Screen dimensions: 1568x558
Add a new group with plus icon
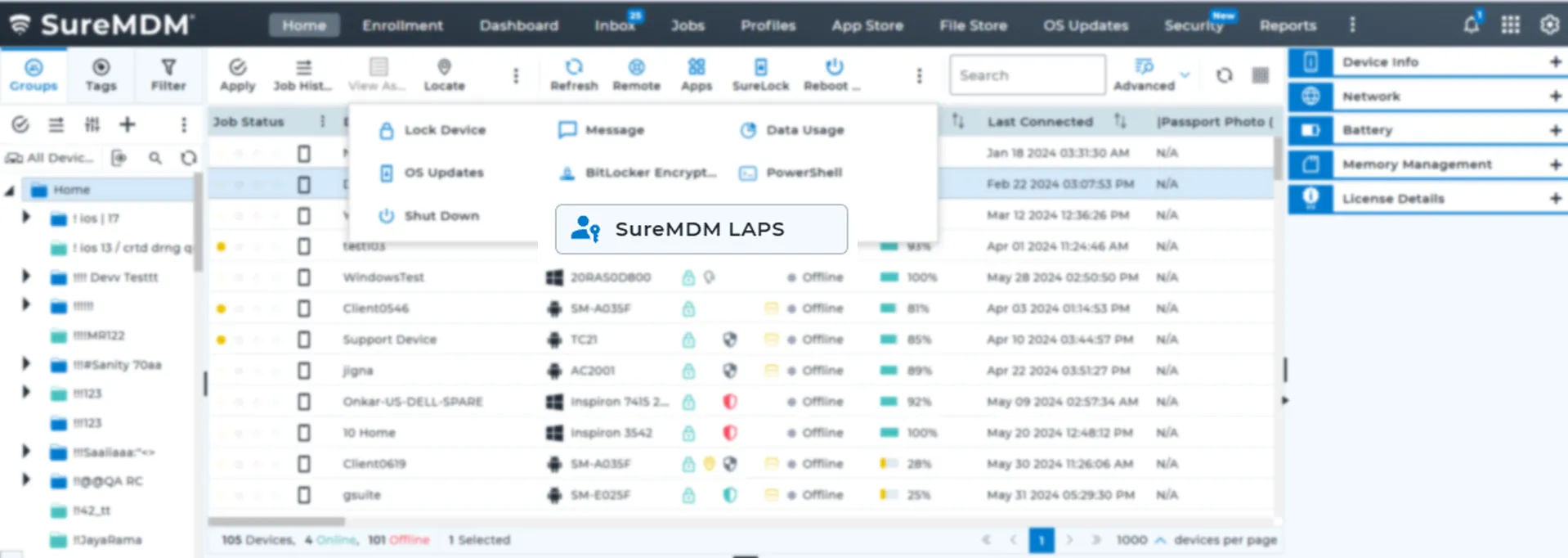(x=128, y=124)
